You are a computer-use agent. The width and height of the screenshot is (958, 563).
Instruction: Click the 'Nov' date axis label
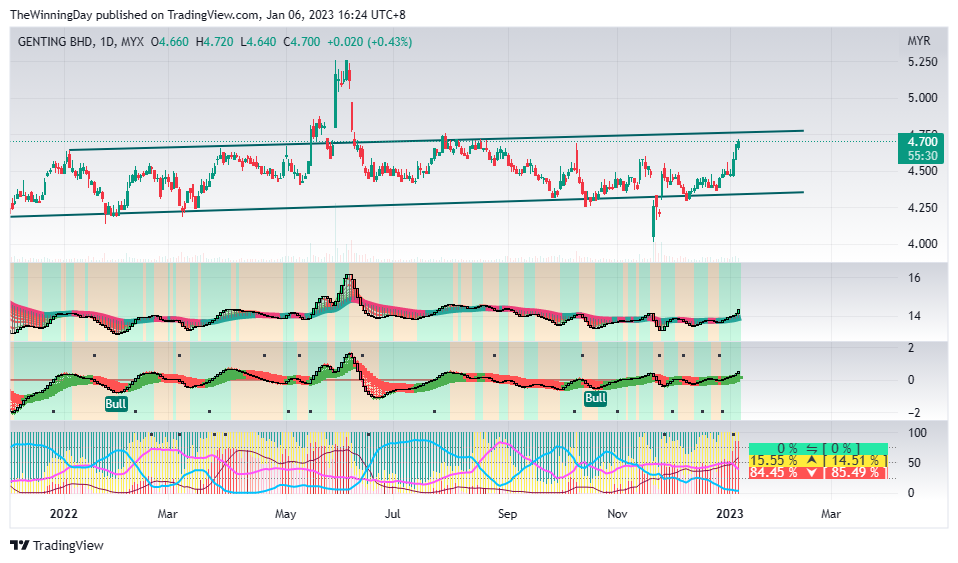click(x=617, y=513)
